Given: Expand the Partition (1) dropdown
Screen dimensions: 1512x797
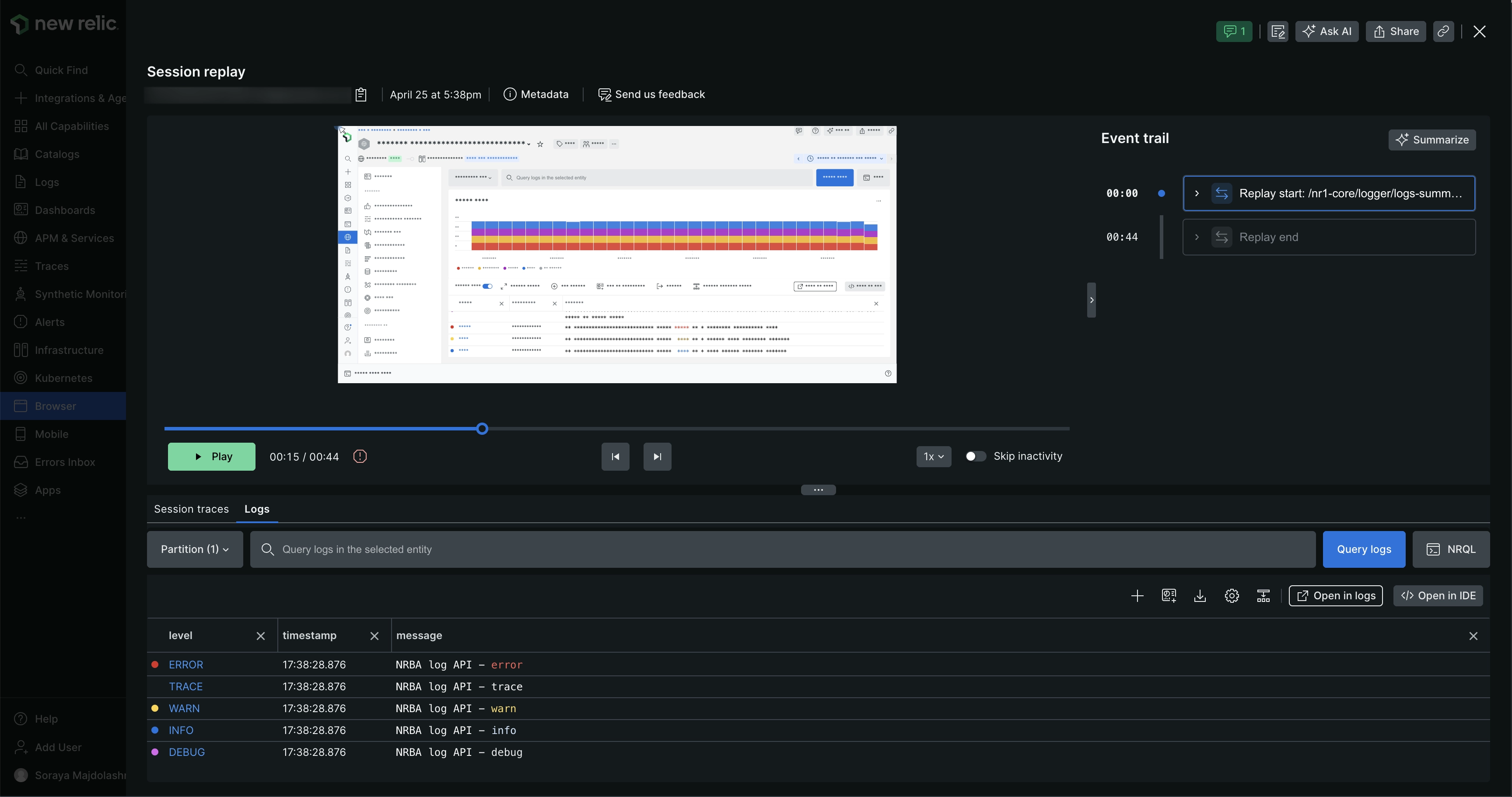Looking at the screenshot, I should (195, 549).
